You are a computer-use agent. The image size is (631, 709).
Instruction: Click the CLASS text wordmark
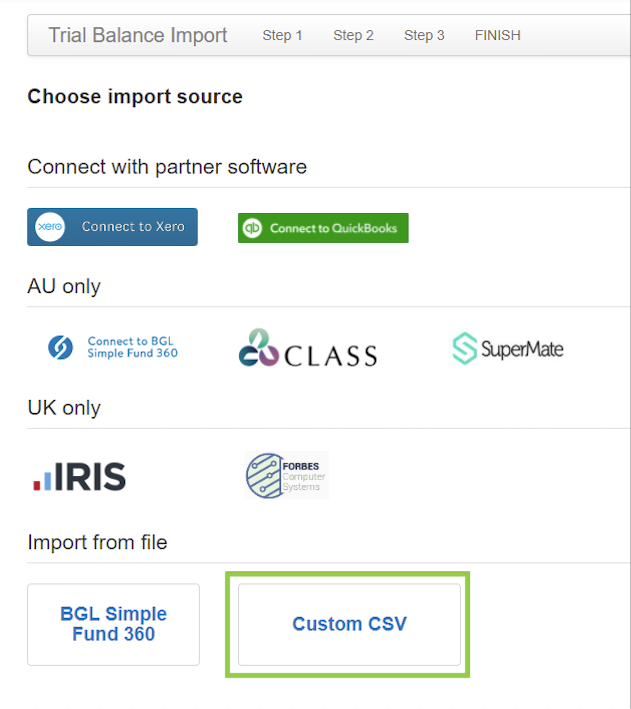(x=331, y=355)
